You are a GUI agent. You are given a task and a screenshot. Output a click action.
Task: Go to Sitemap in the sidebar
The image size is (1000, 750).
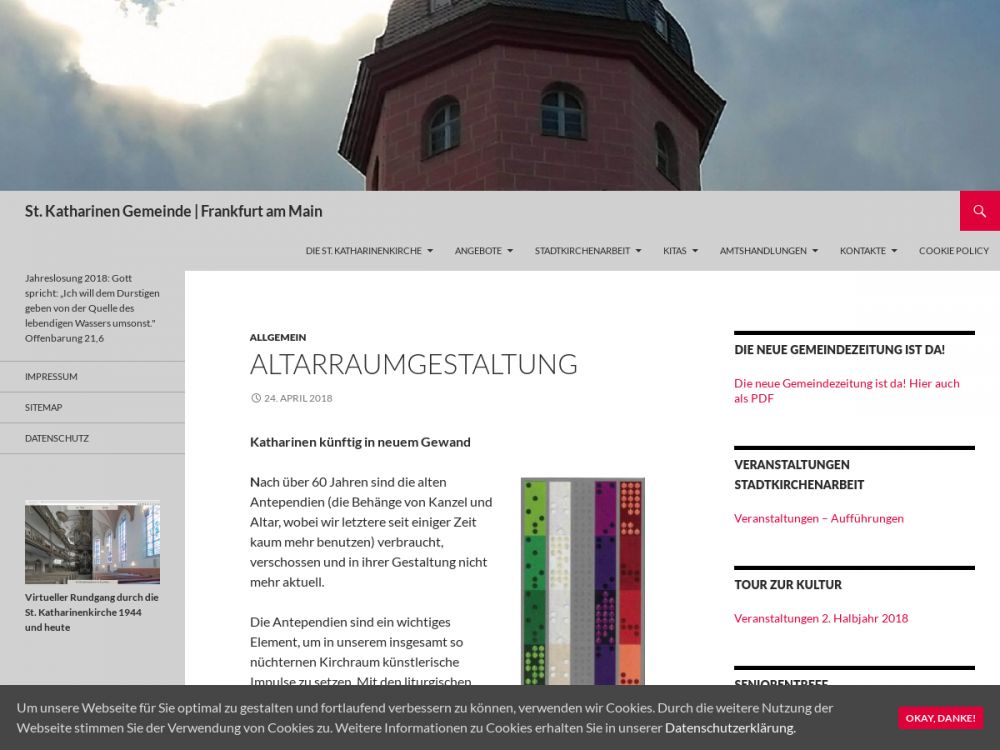[x=44, y=408]
